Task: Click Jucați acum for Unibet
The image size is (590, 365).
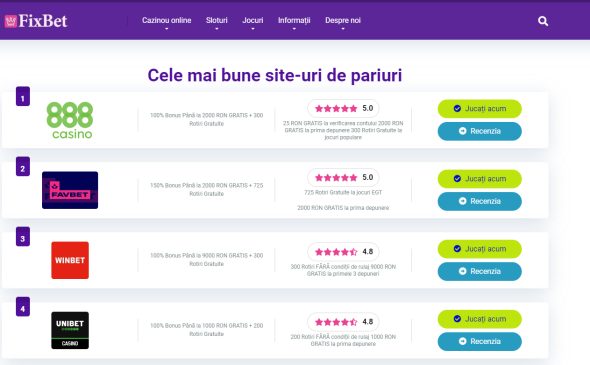Action: tap(479, 319)
